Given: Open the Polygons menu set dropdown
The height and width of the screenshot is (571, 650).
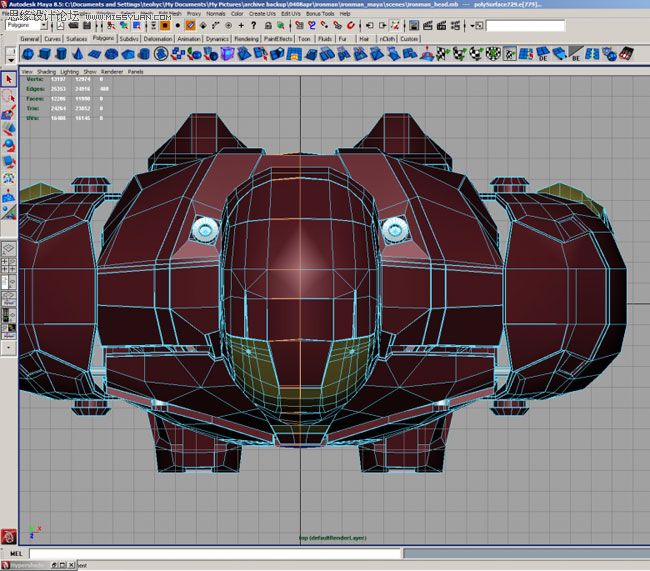Looking at the screenshot, I should pyautogui.click(x=27, y=25).
